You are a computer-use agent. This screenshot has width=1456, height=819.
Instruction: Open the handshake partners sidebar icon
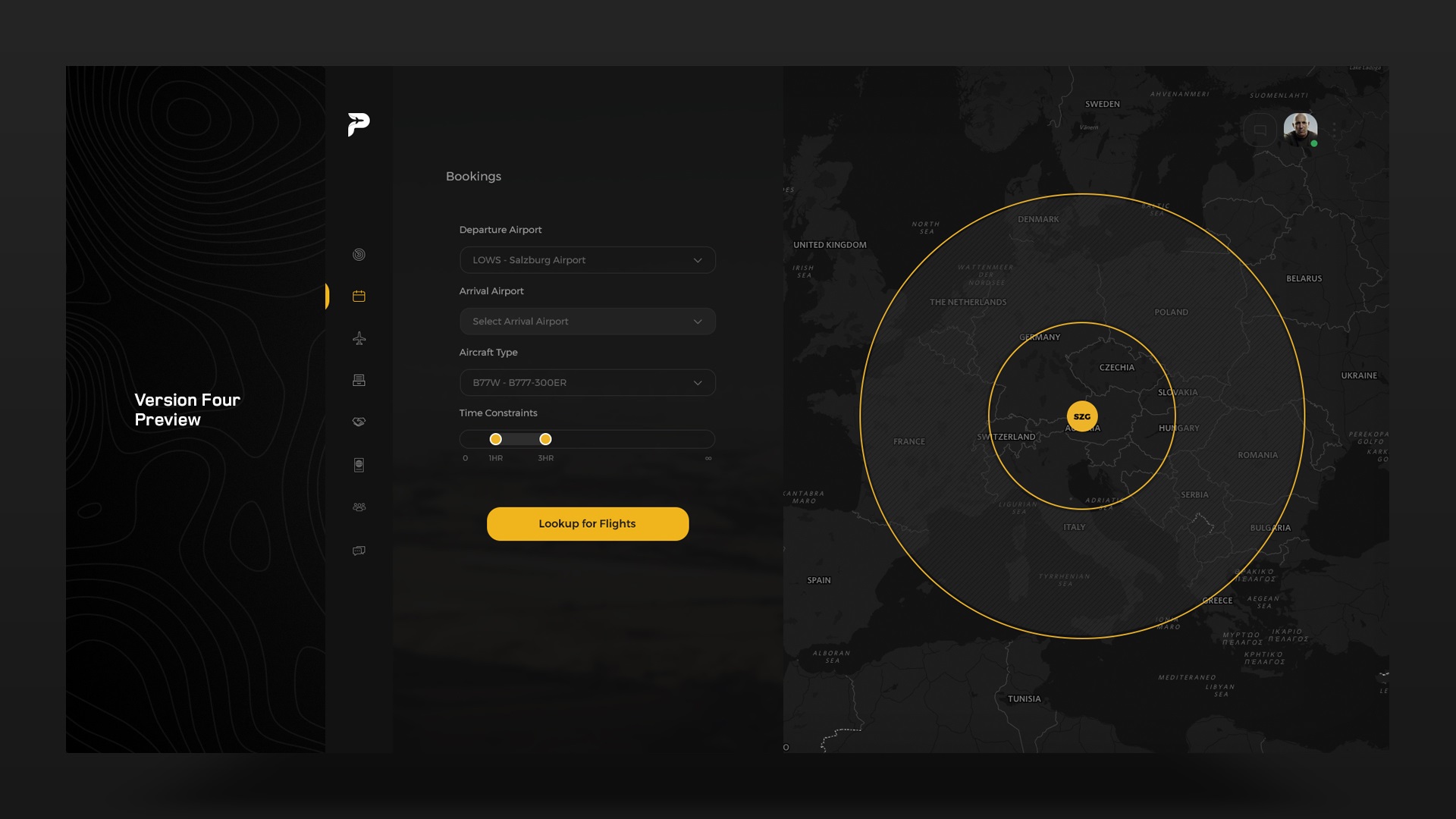pos(359,422)
